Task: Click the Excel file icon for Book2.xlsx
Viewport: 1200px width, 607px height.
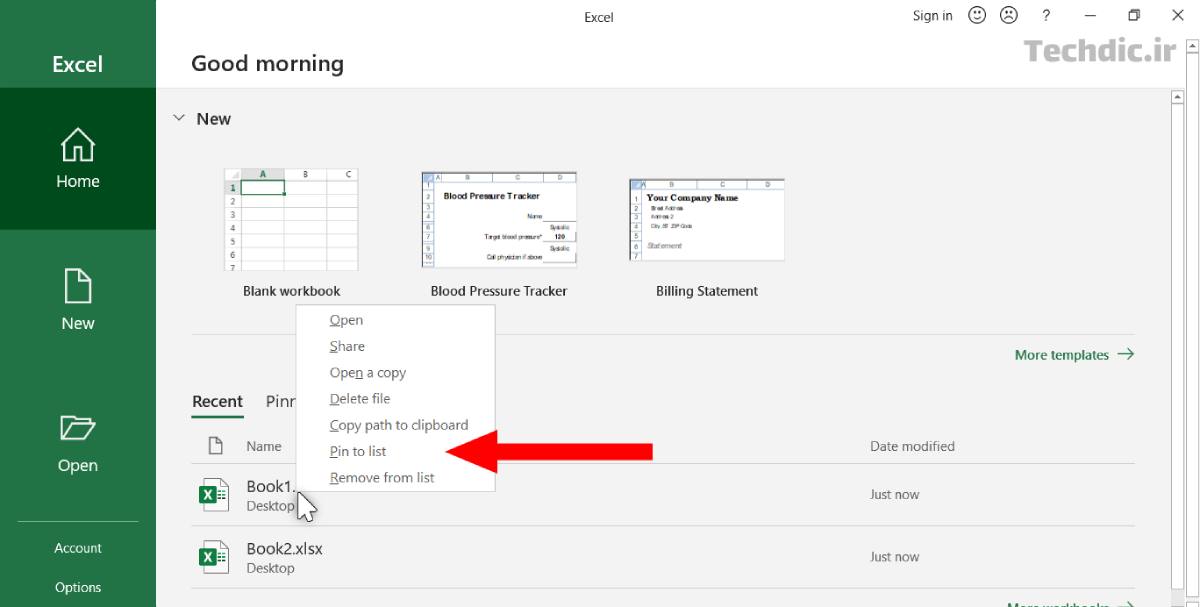Action: pos(214,557)
